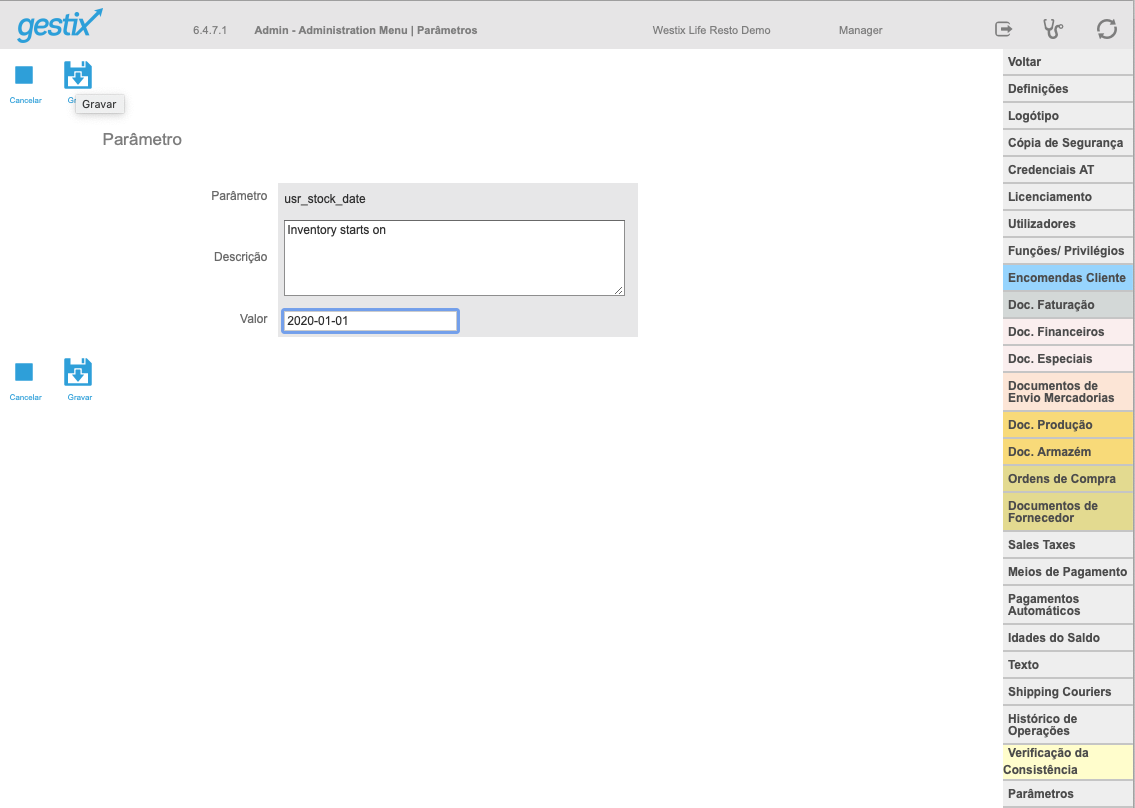
Task: Click the Westix Life Resto Demo text
Action: click(x=711, y=30)
